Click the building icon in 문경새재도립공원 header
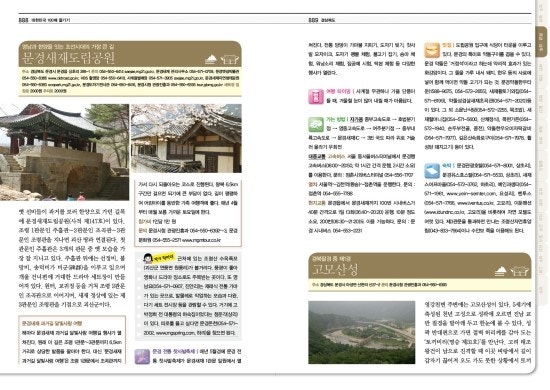 pos(229,59)
